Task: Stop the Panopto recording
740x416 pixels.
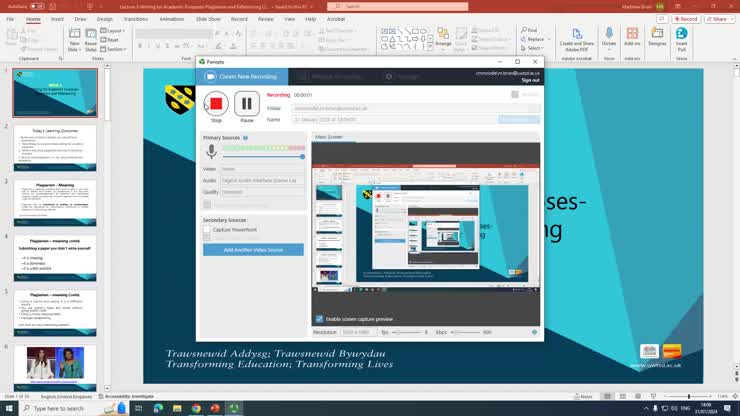Action: point(216,103)
